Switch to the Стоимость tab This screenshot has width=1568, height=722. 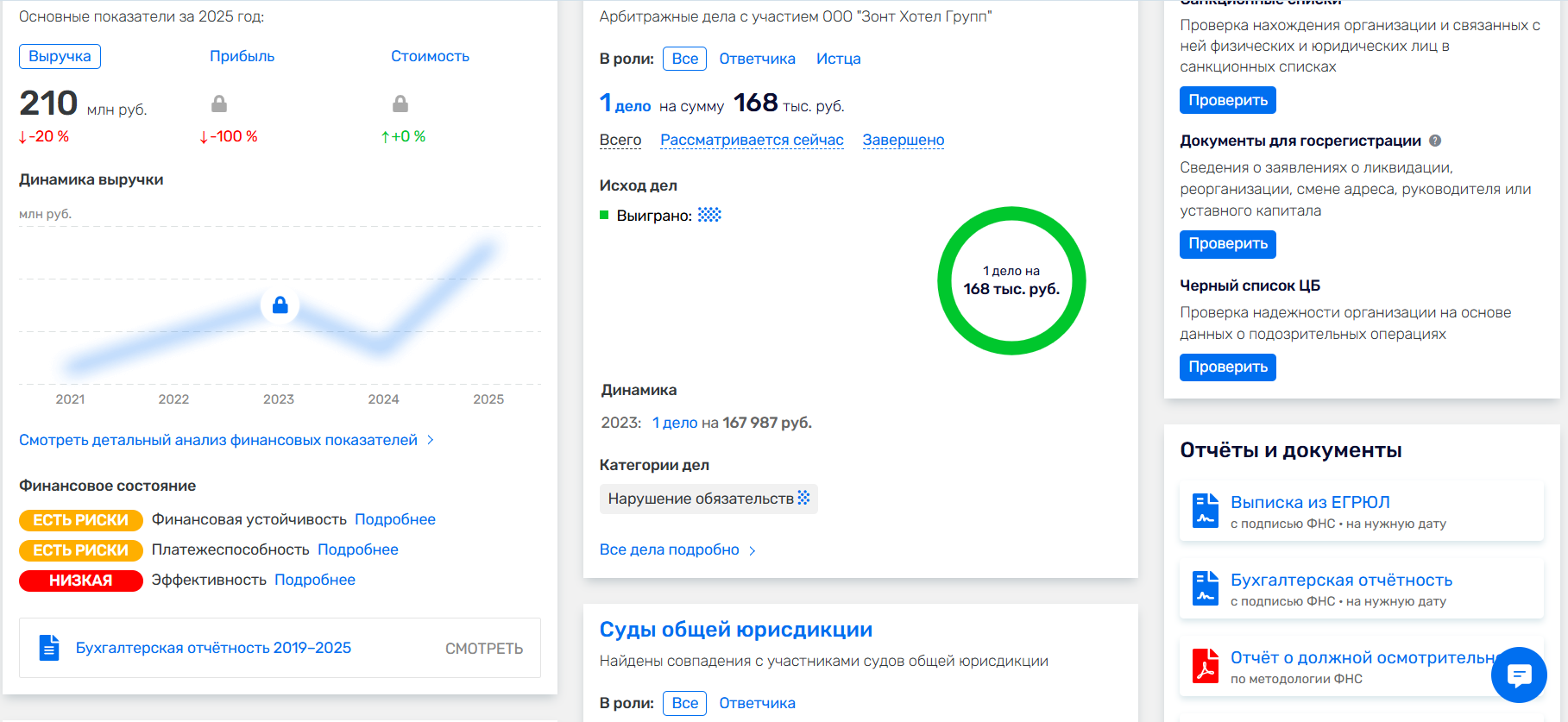430,56
